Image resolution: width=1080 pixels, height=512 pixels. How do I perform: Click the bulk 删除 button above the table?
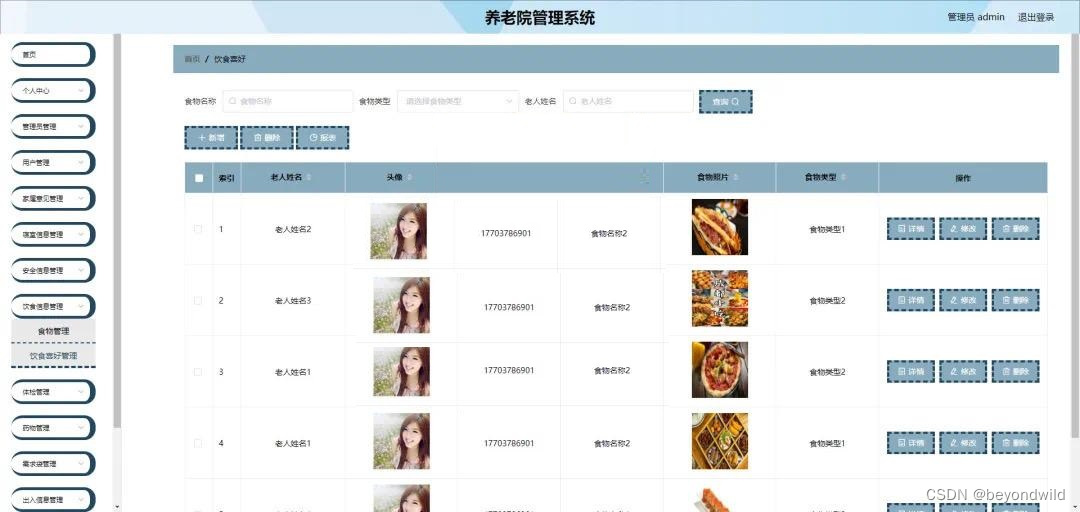pyautogui.click(x=267, y=138)
